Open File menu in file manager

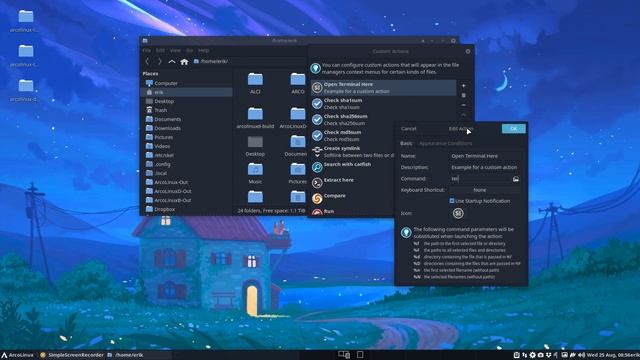(x=147, y=50)
